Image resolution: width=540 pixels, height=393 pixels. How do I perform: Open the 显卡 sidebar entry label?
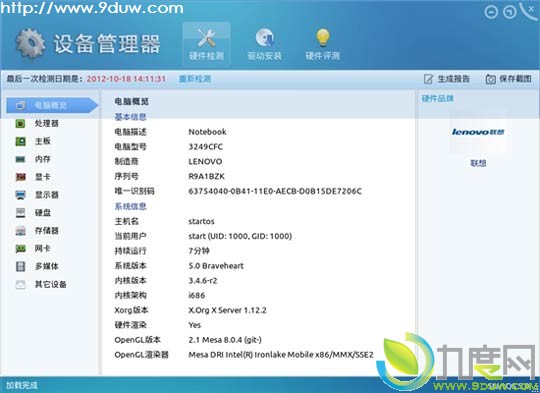(43, 177)
